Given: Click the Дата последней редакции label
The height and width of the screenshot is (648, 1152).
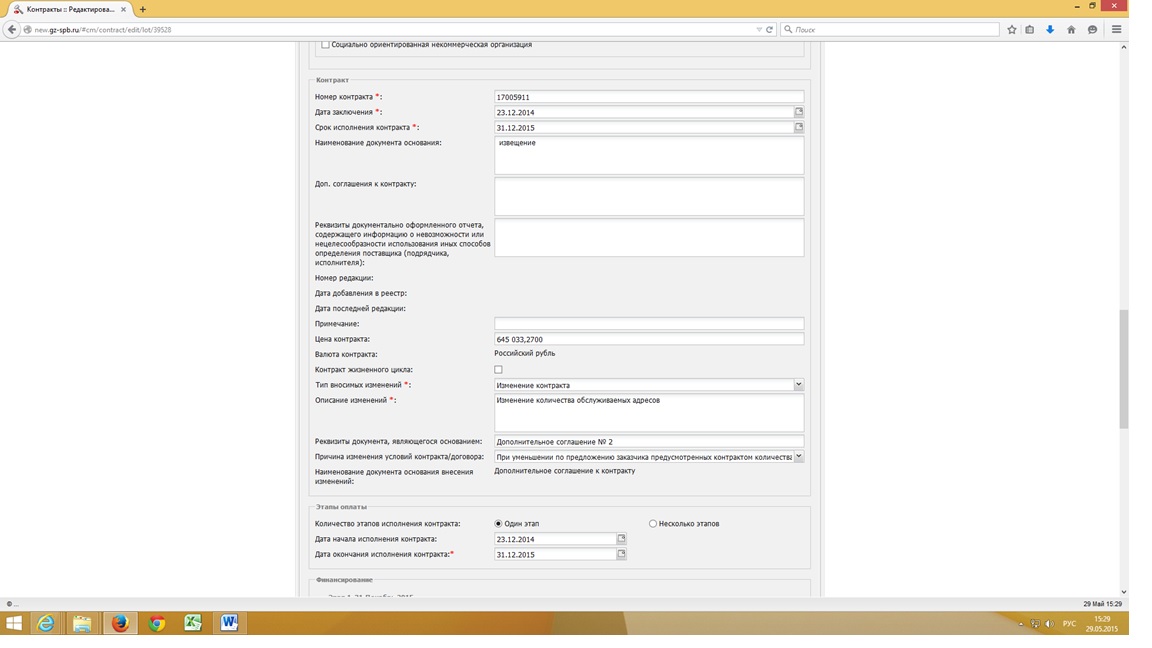Looking at the screenshot, I should click(x=360, y=309).
